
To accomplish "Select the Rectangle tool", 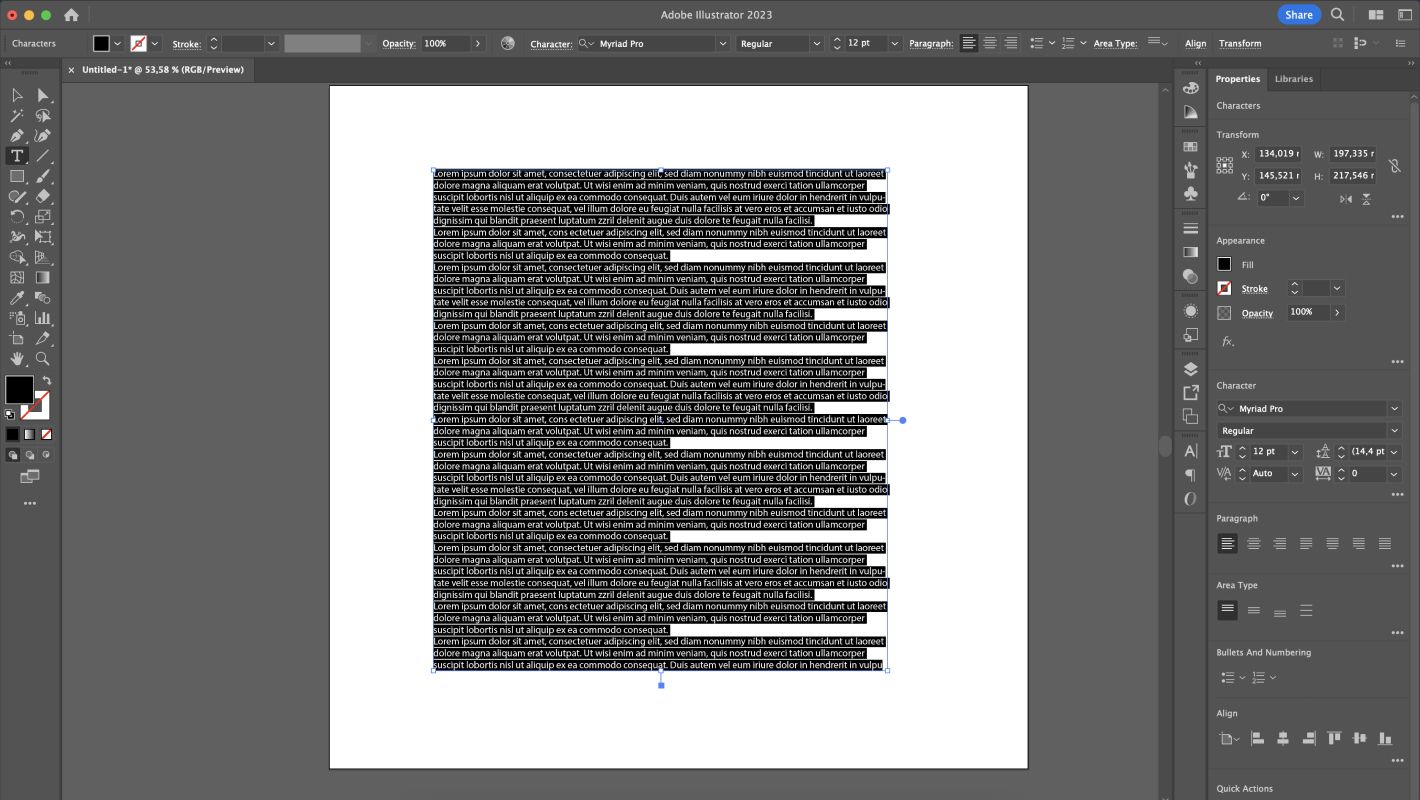I will pos(17,174).
